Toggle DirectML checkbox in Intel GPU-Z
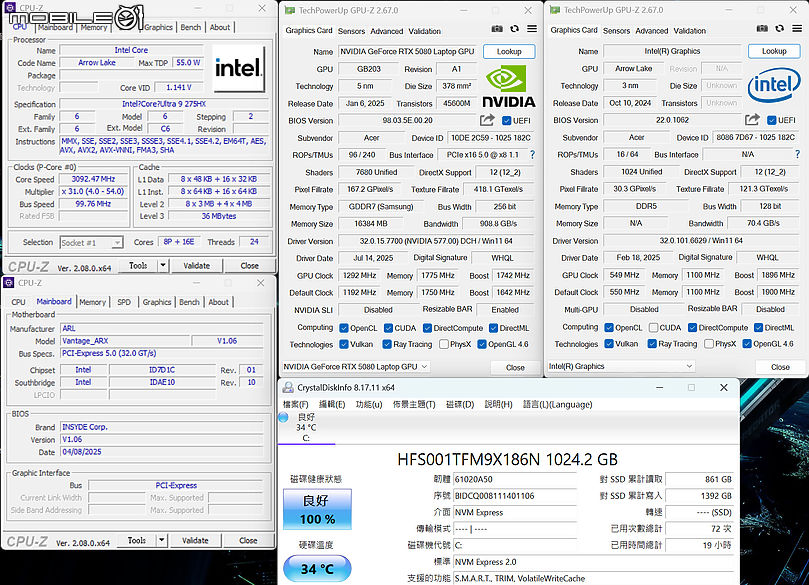 tap(758, 327)
